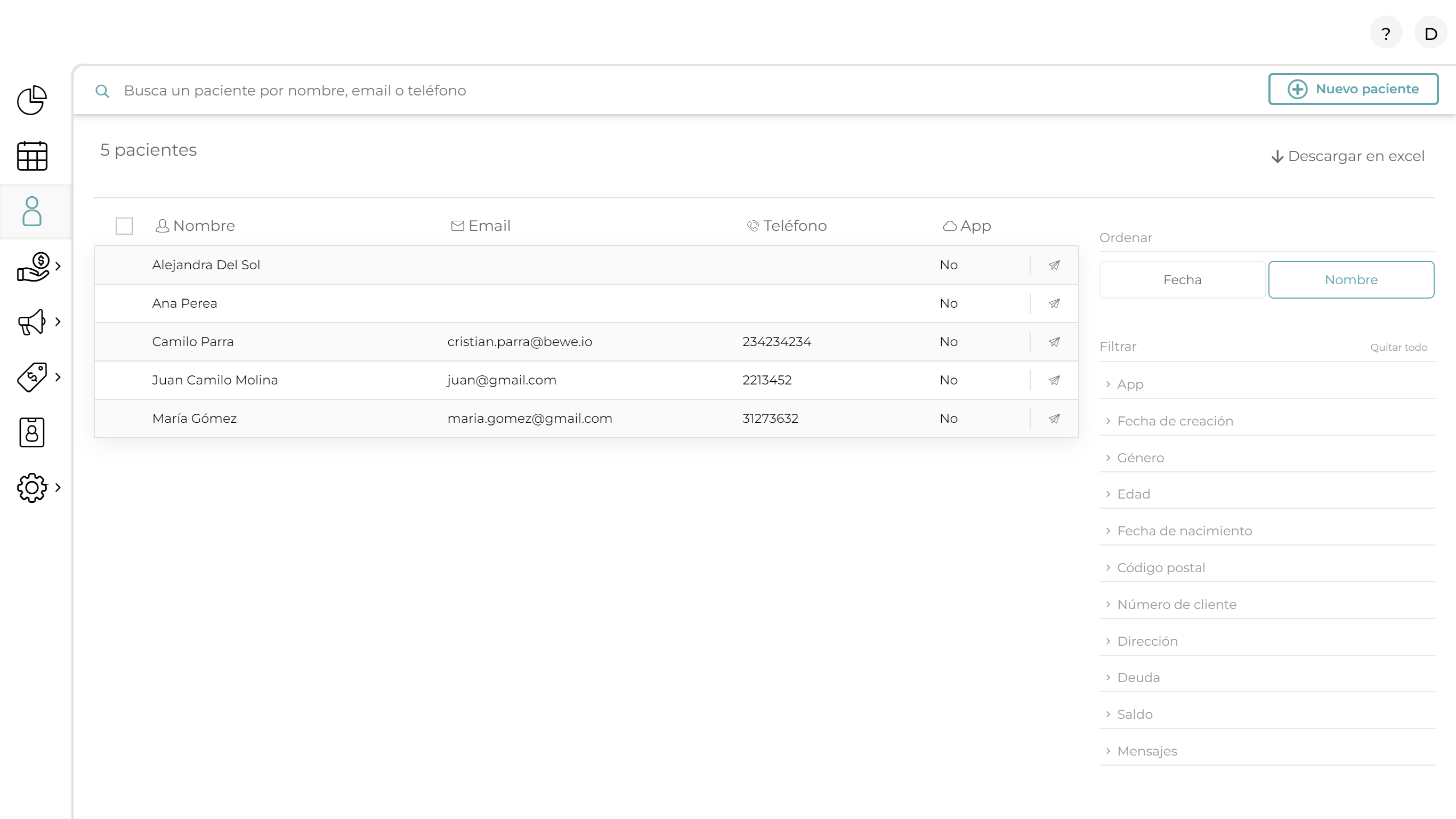Expand the price tag submenu chevron
The height and width of the screenshot is (819, 1456).
click(58, 378)
